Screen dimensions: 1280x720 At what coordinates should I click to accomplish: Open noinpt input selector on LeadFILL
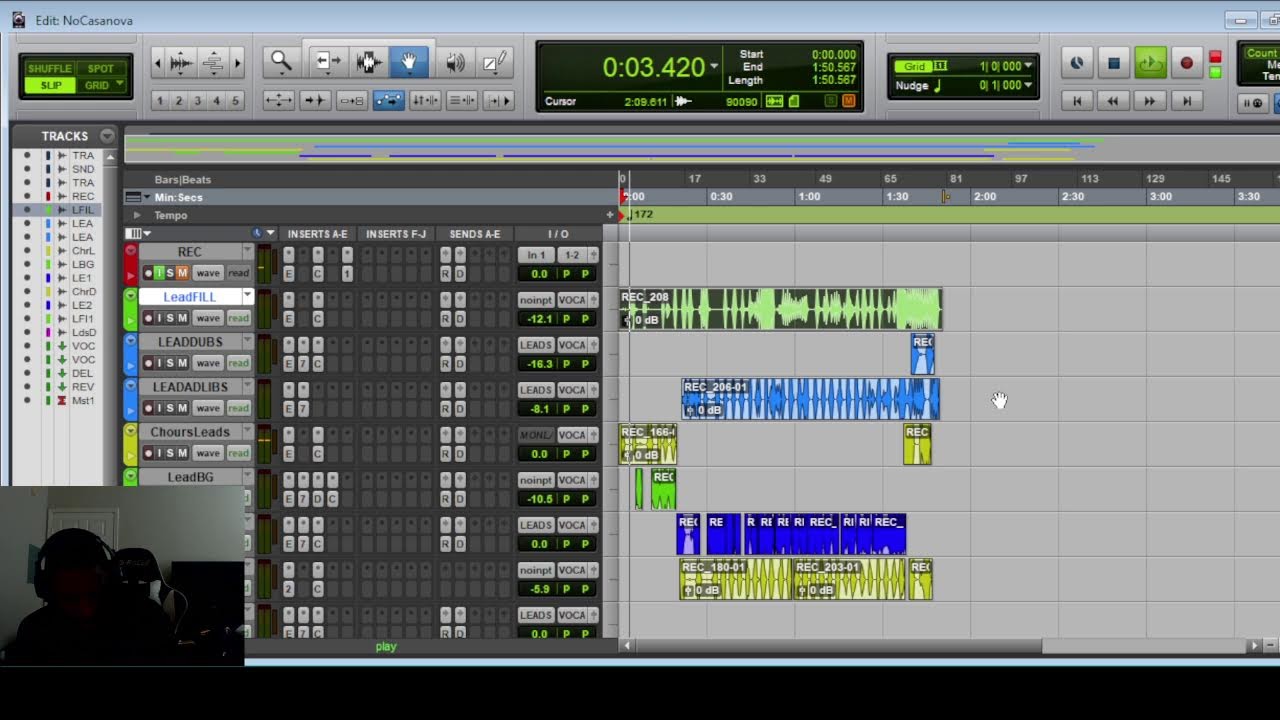[x=536, y=300]
